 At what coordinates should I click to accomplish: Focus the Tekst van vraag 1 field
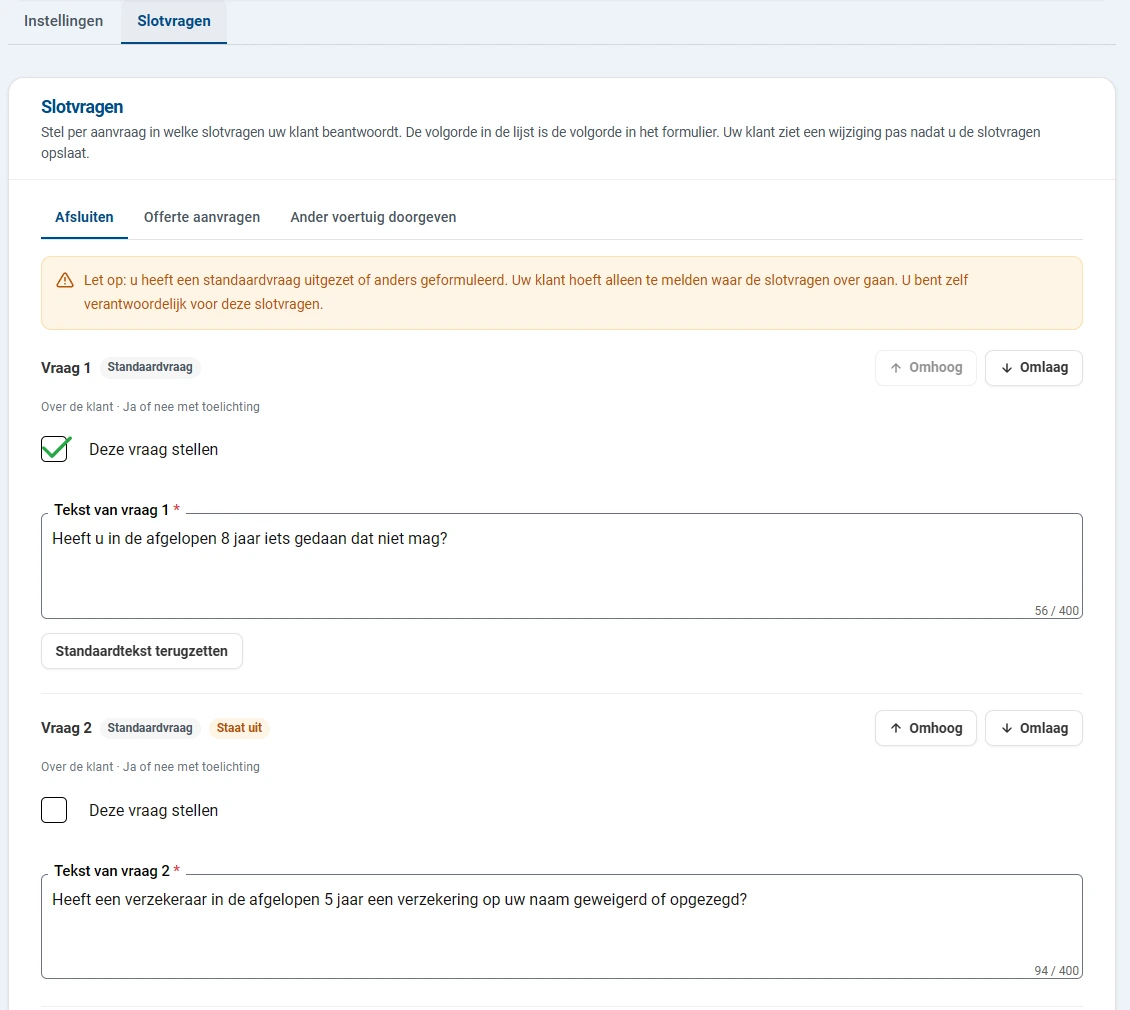click(x=561, y=566)
